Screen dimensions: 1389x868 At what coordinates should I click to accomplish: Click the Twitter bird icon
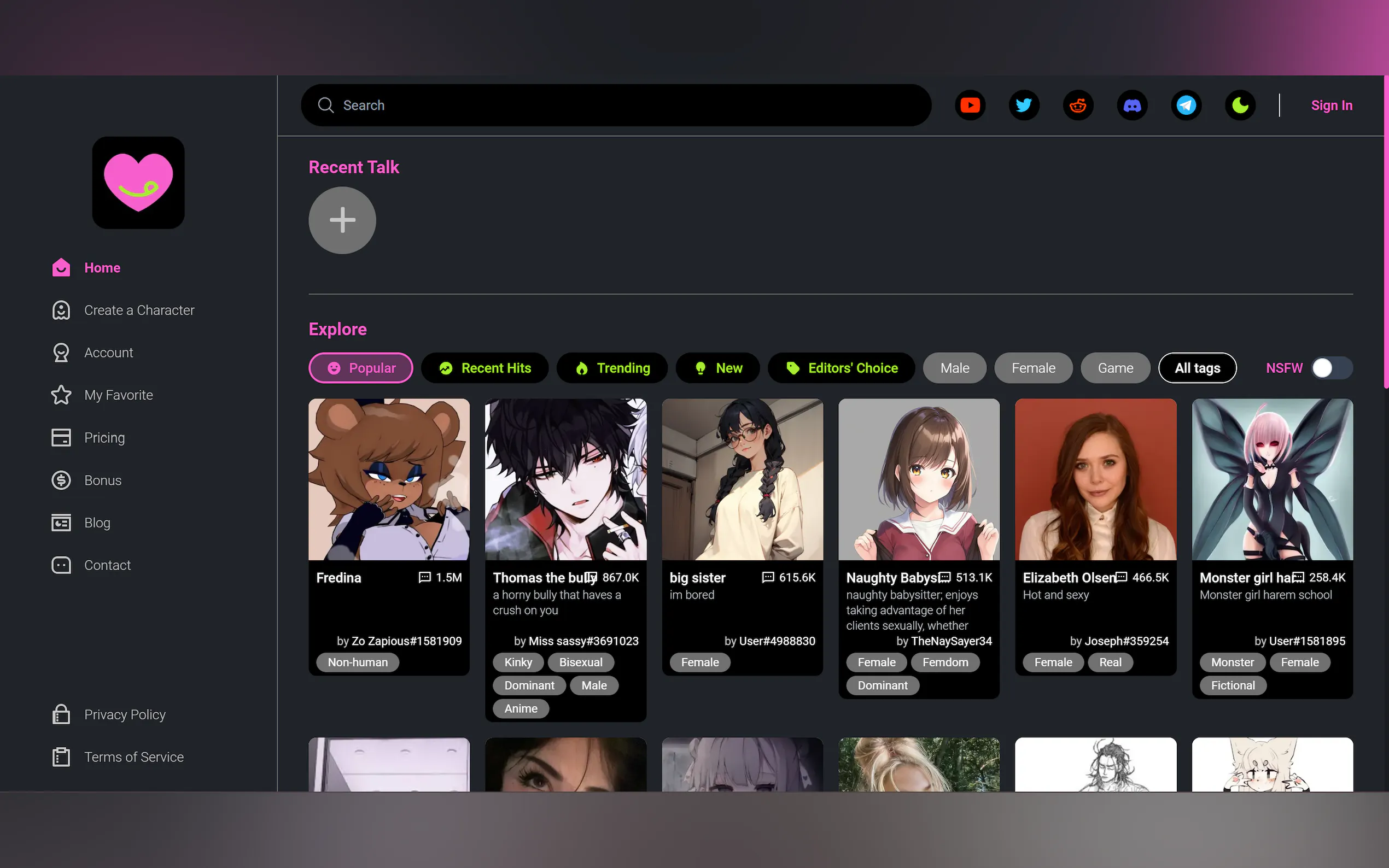click(1024, 105)
